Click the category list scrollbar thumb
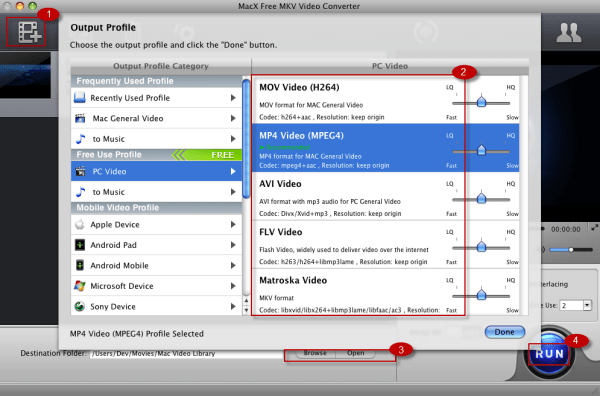 tap(246, 139)
